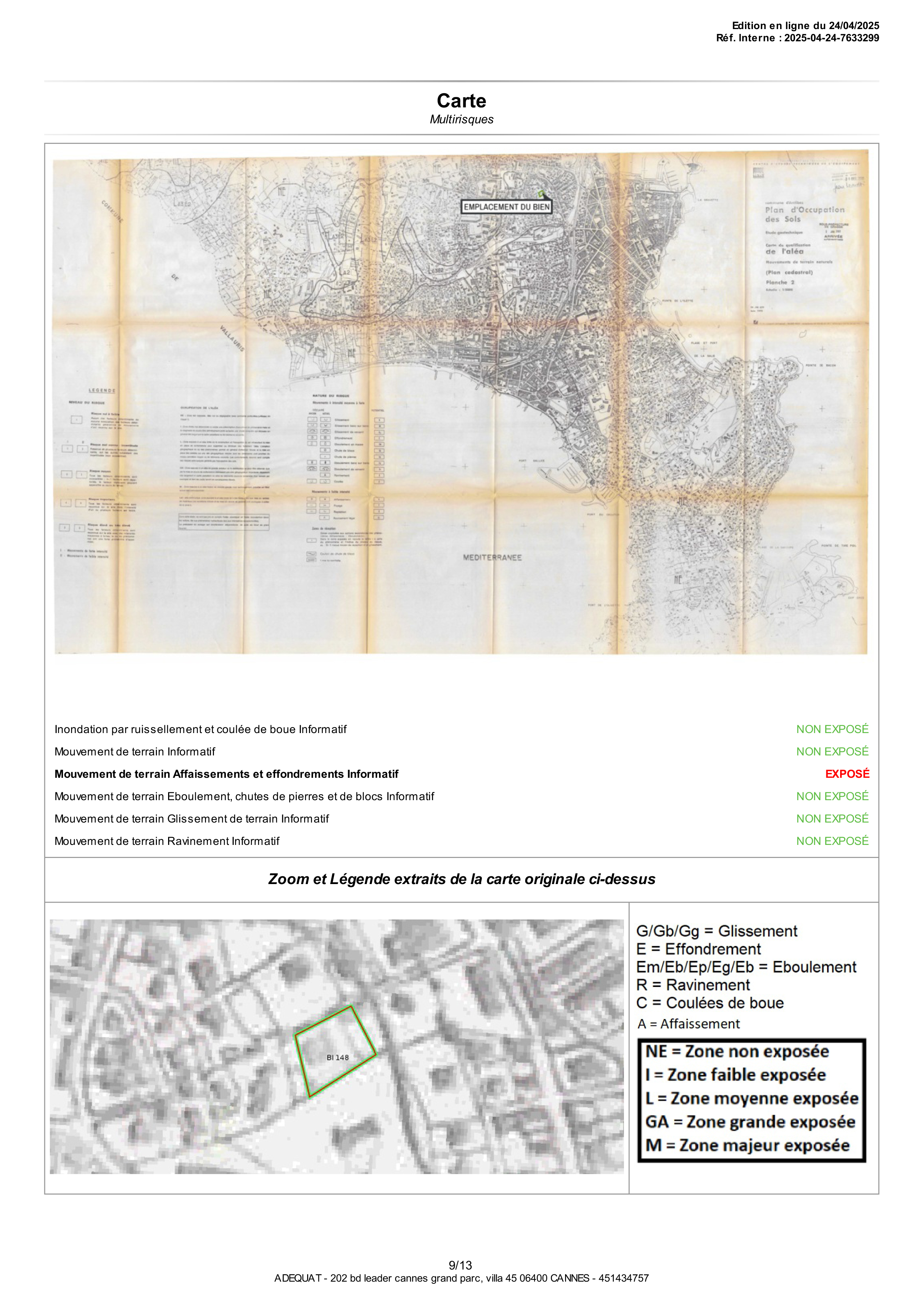
Task: Click 'Mouvement de terrain Affaissements et effondrements Informatif'
Action: [x=227, y=774]
